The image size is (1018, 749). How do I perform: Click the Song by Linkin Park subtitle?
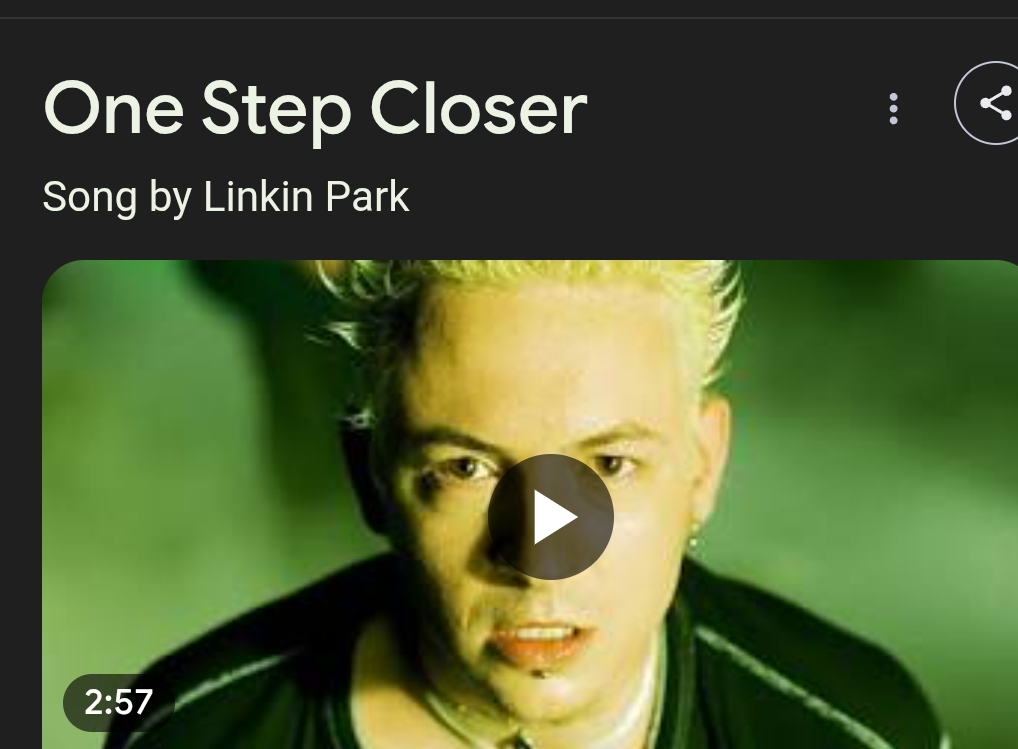point(226,197)
